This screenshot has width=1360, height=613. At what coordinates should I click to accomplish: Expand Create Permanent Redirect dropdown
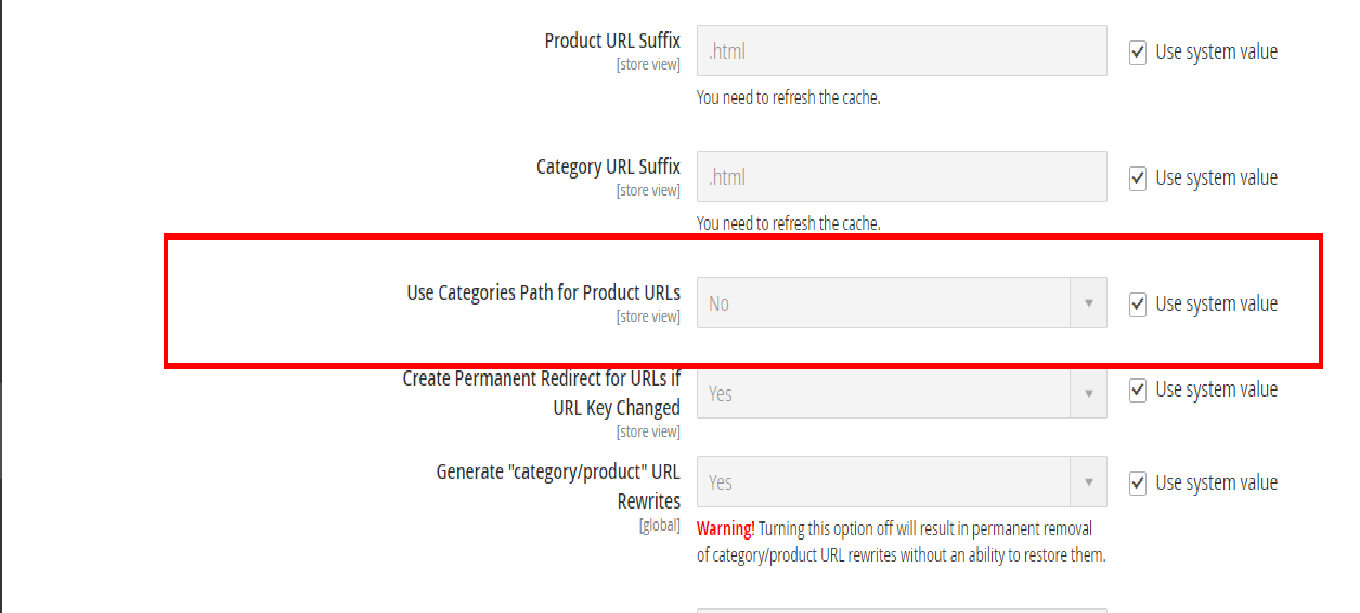pos(901,394)
